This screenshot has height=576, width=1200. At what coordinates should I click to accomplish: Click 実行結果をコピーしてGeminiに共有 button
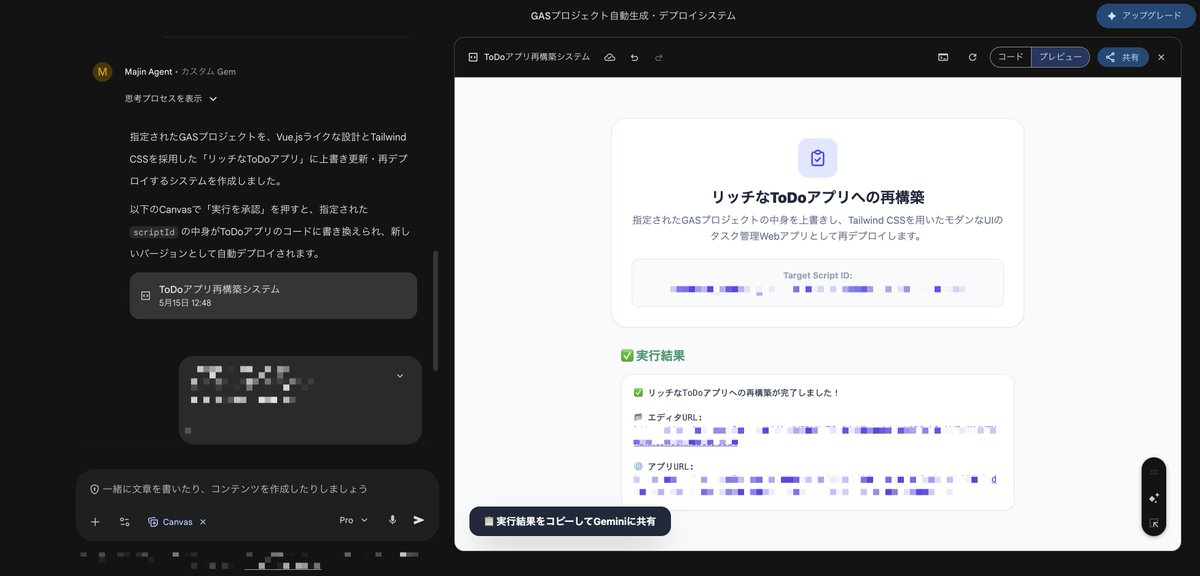tap(570, 521)
